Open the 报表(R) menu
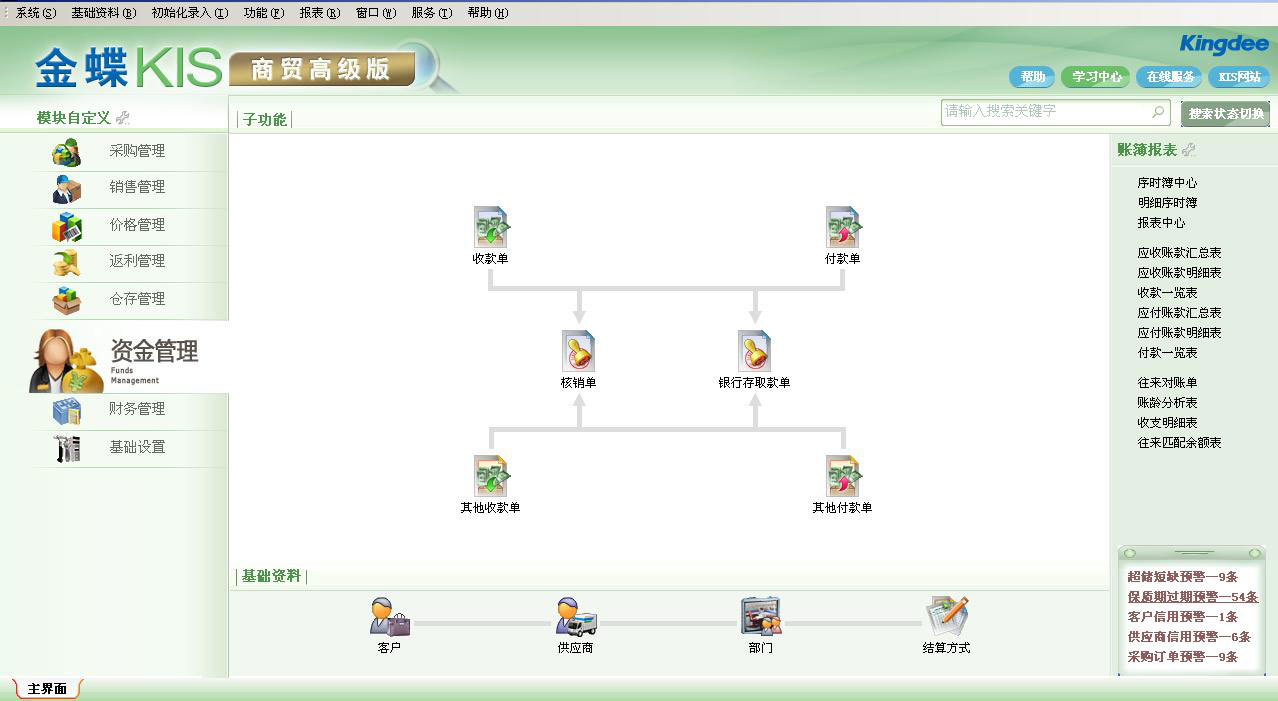Viewport: 1278px width, 701px height. pyautogui.click(x=320, y=13)
